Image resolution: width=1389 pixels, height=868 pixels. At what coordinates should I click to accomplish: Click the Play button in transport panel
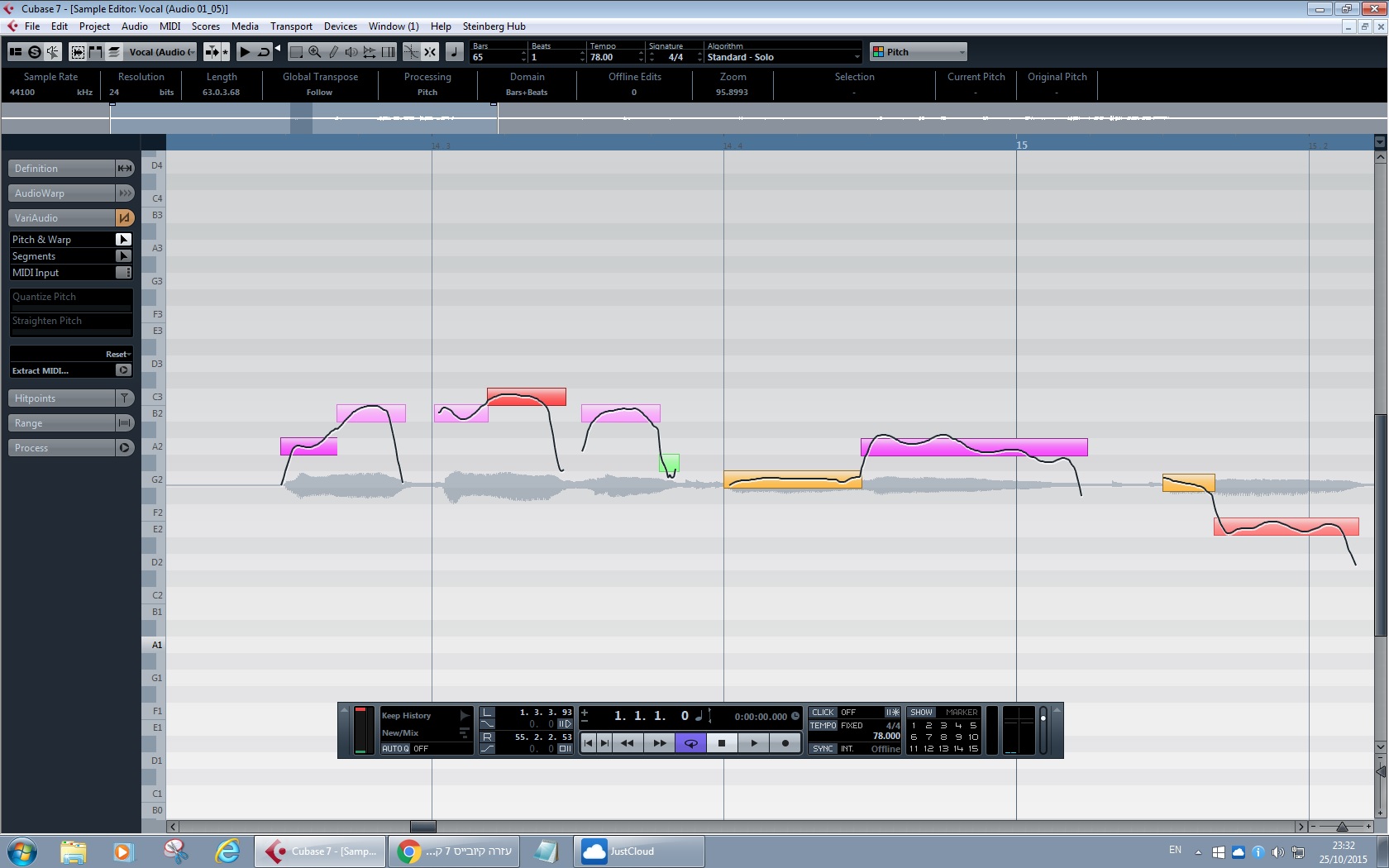753,743
